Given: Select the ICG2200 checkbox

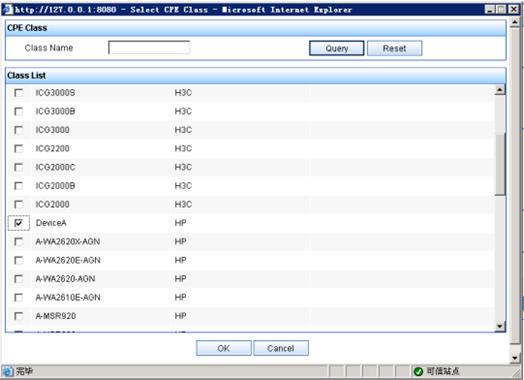Looking at the screenshot, I should point(19,148).
